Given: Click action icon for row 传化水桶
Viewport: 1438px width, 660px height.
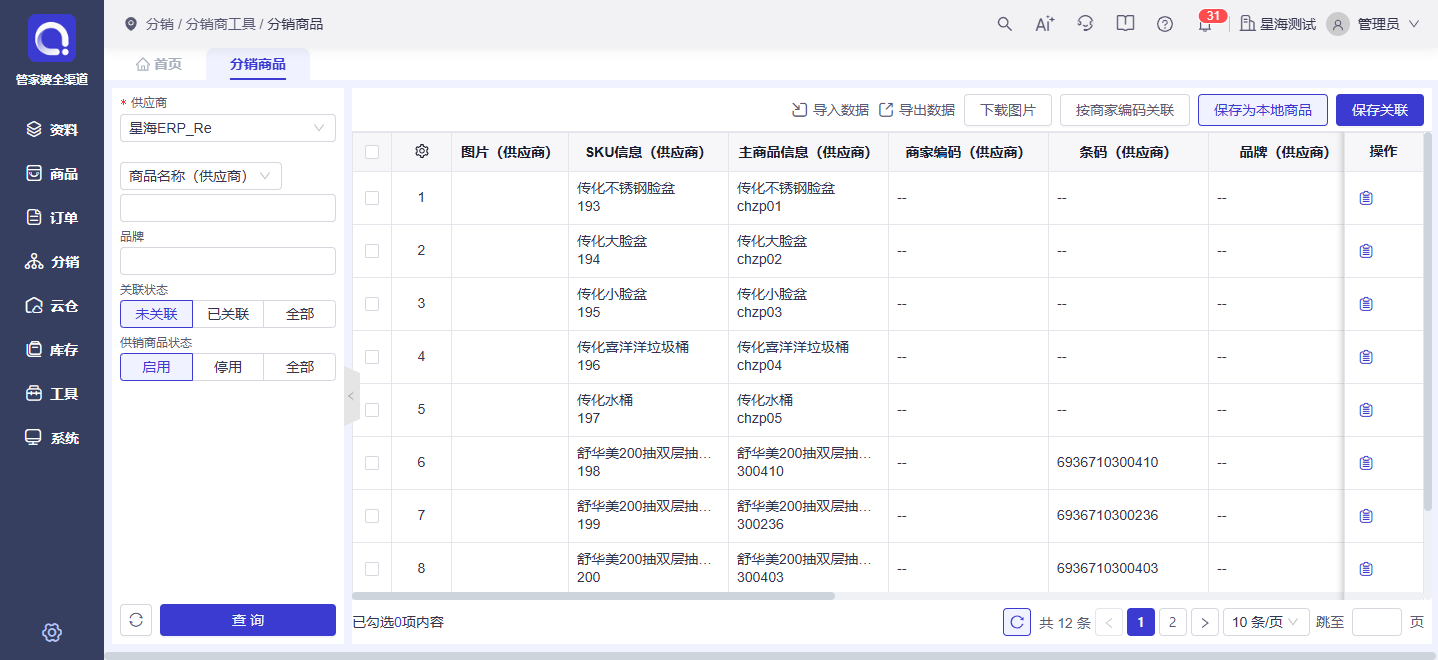Looking at the screenshot, I should 1366,410.
